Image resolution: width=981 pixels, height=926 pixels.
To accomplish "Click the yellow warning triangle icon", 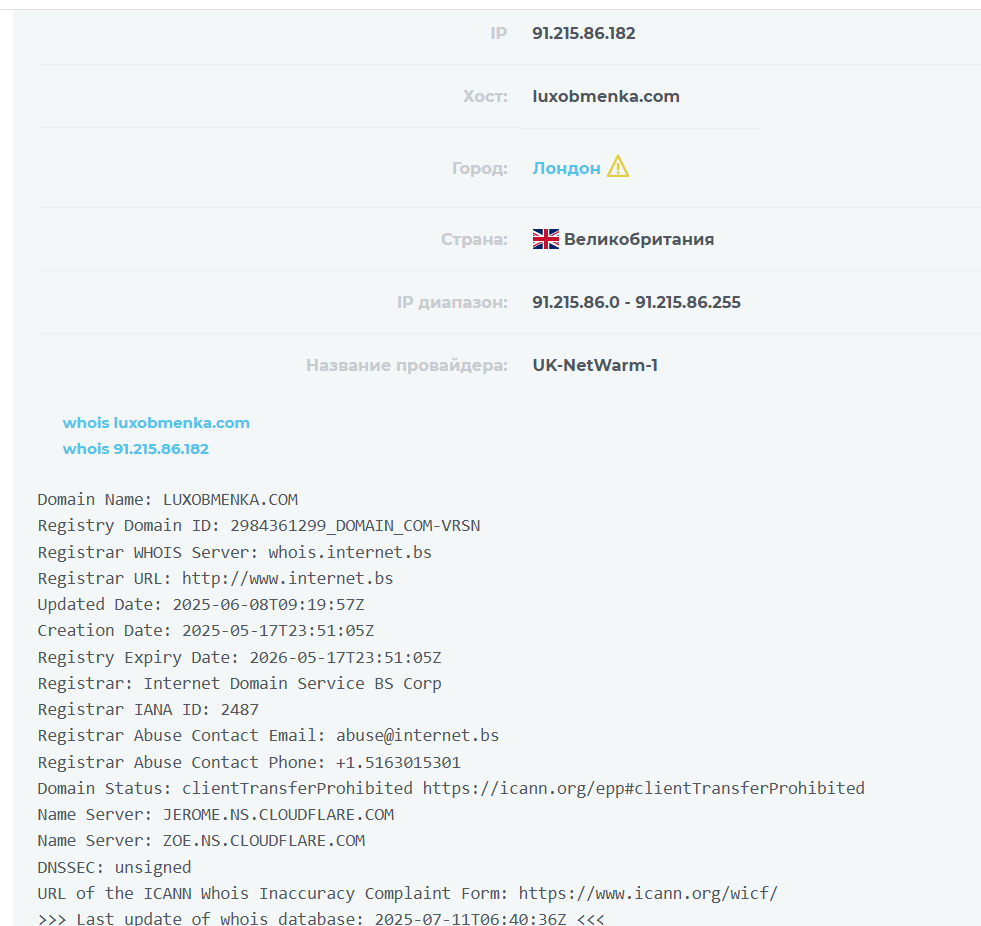I will point(618,166).
